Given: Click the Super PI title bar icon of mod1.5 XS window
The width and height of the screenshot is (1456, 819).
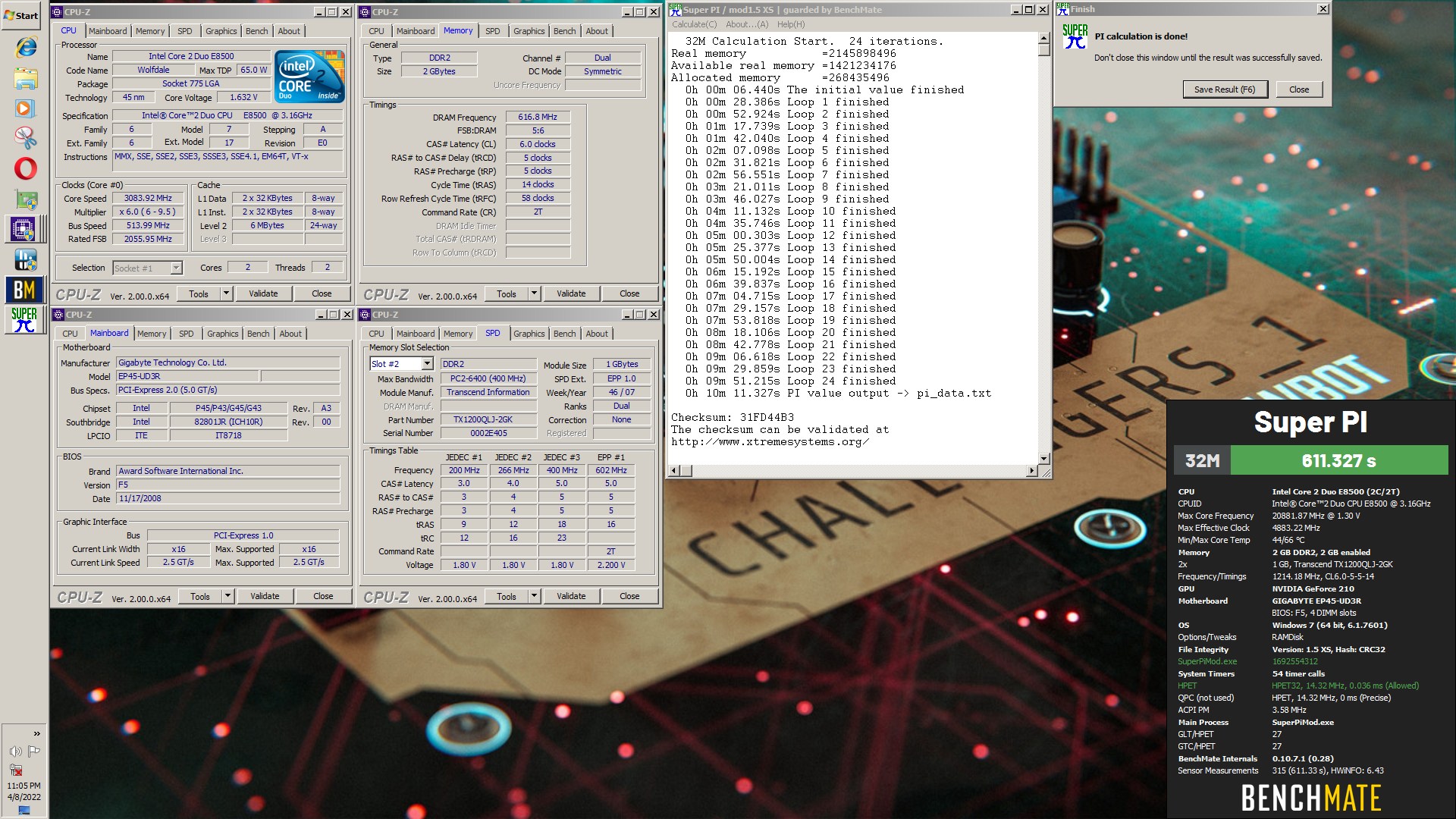Looking at the screenshot, I should 675,9.
